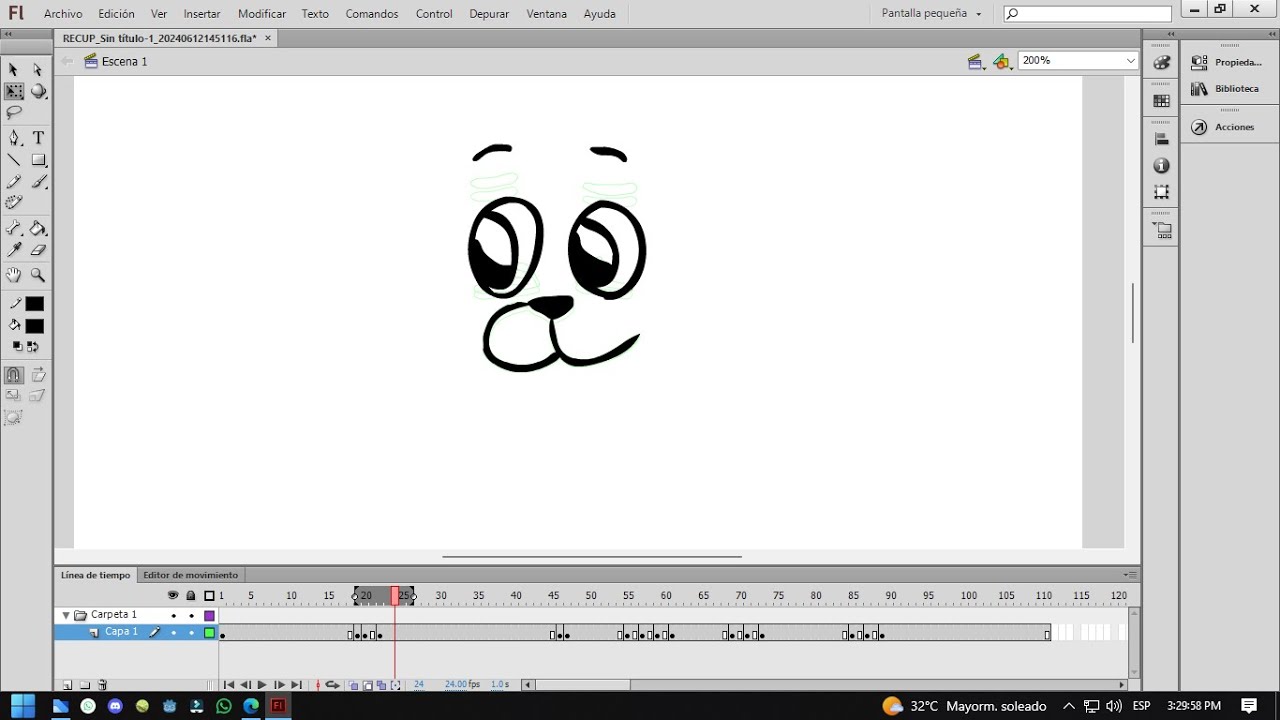
Task: Select the 3D Rotation tool
Action: click(38, 91)
